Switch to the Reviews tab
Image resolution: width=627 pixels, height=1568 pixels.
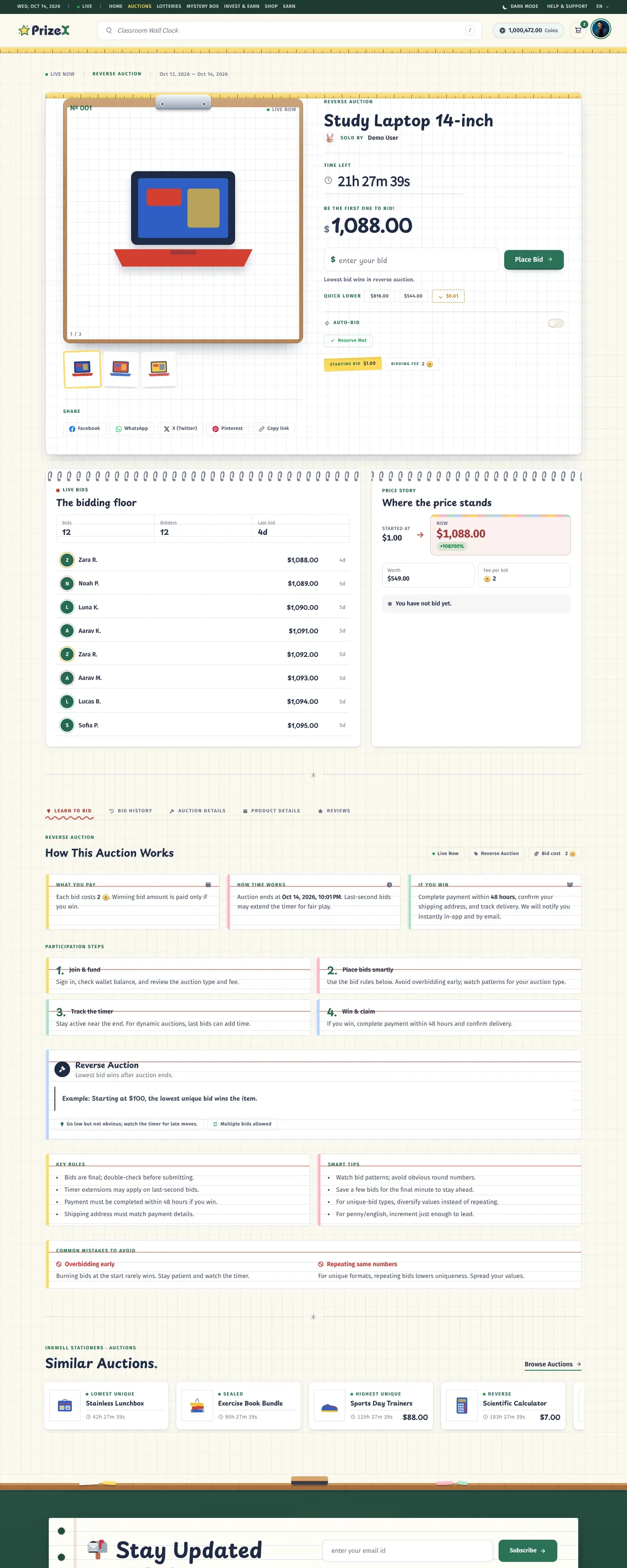coord(334,811)
